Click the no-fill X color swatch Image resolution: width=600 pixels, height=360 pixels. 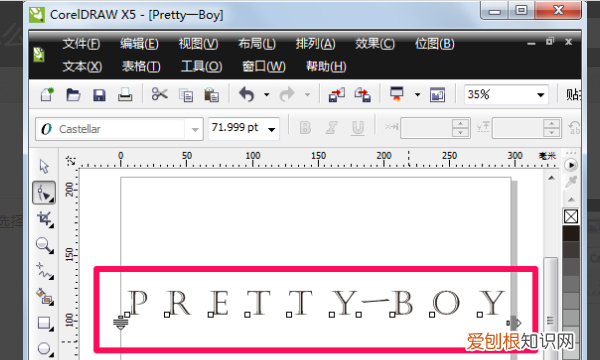tap(571, 217)
